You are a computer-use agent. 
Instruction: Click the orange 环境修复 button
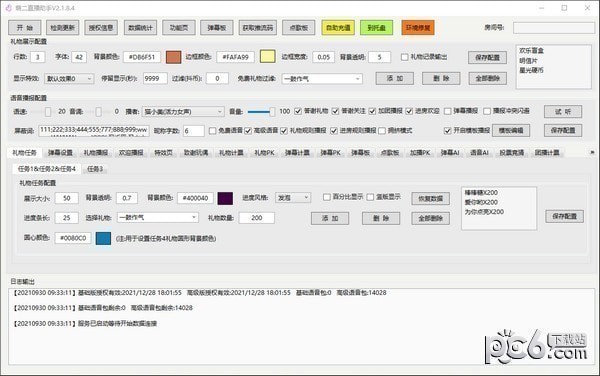click(x=418, y=28)
